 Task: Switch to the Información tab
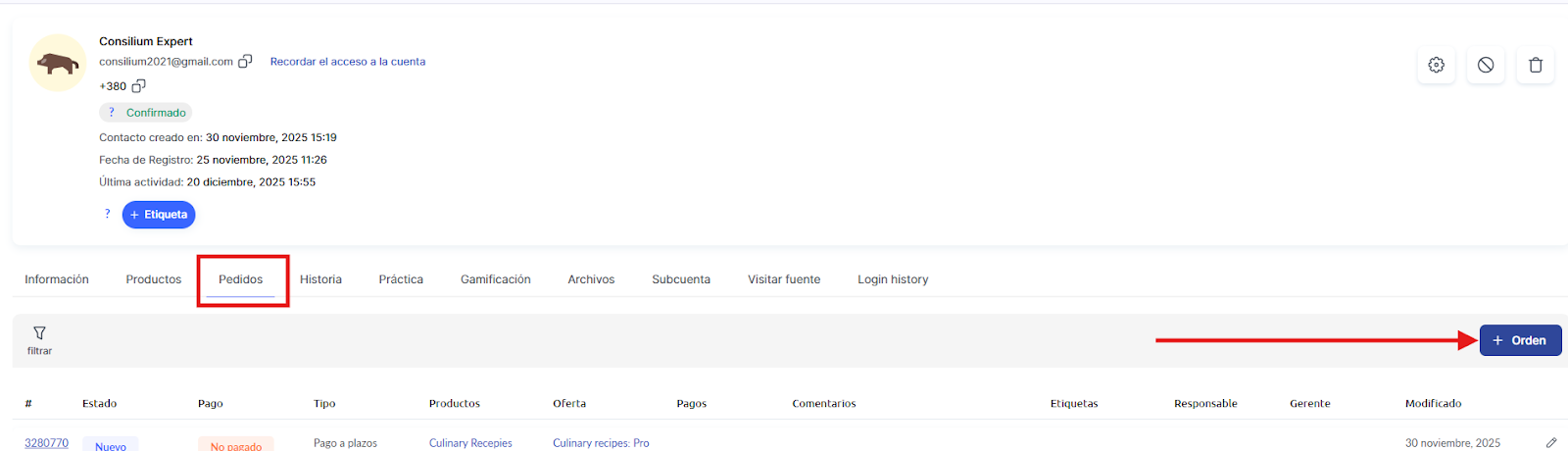[57, 279]
